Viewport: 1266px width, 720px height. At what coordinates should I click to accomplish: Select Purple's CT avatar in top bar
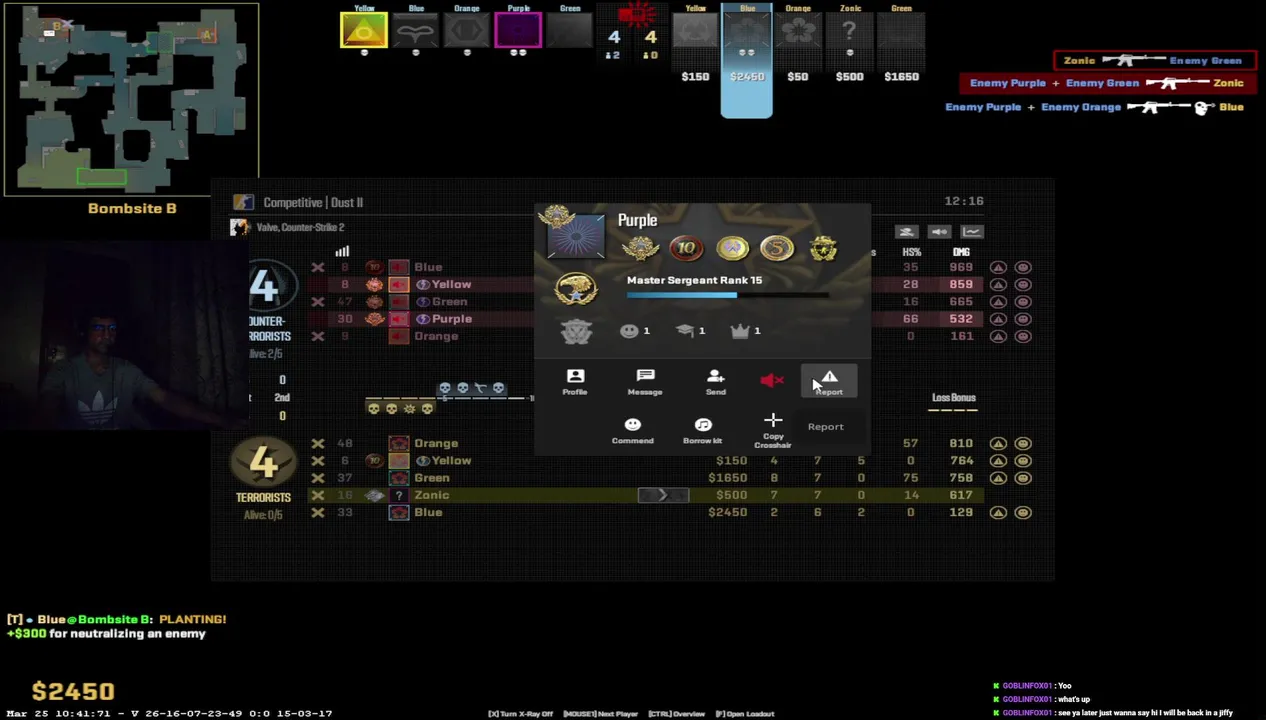[518, 30]
